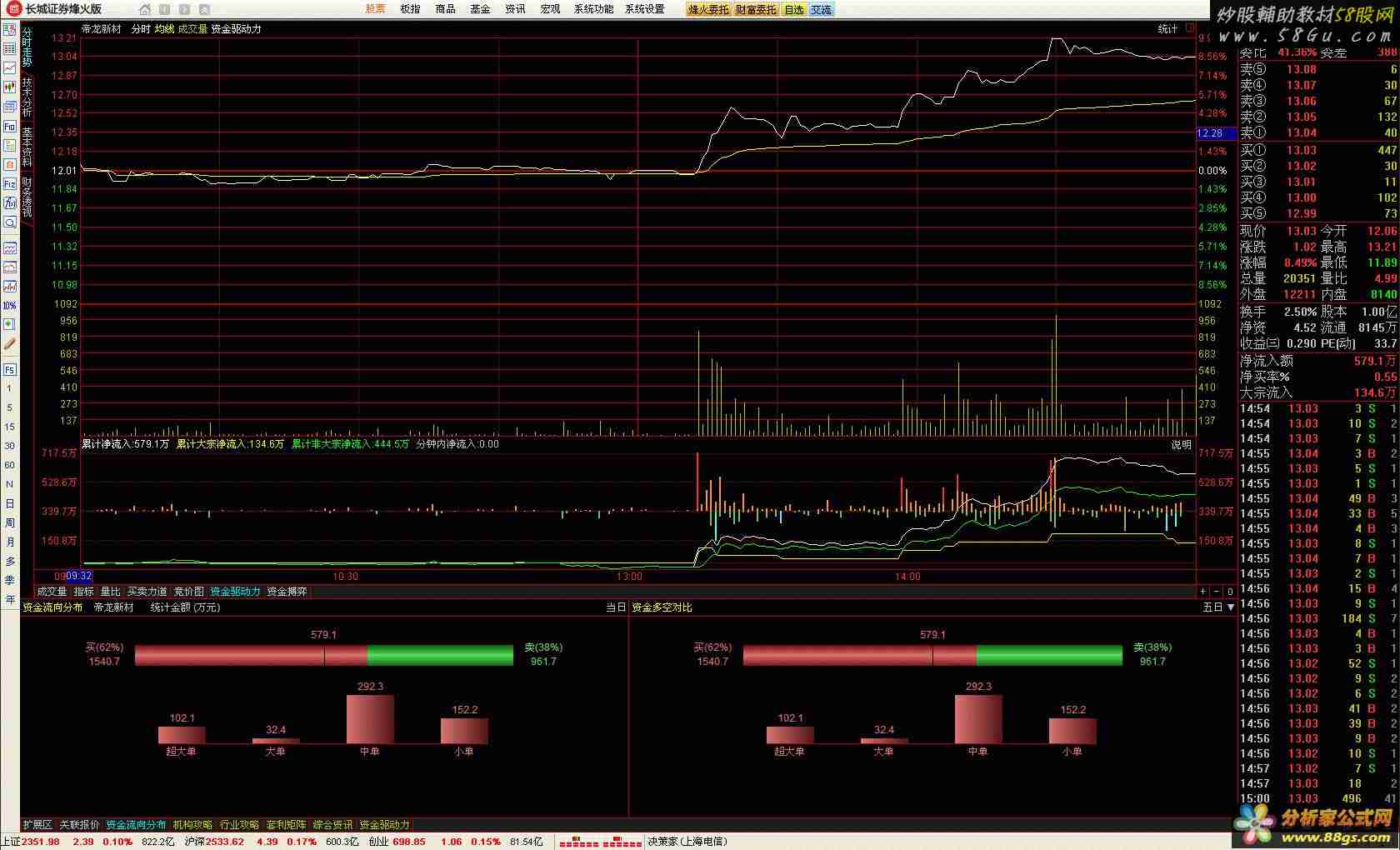Click the red 买(62%) bar in 资金流向分布
Viewport: 1400px width, 850px height.
(251, 655)
